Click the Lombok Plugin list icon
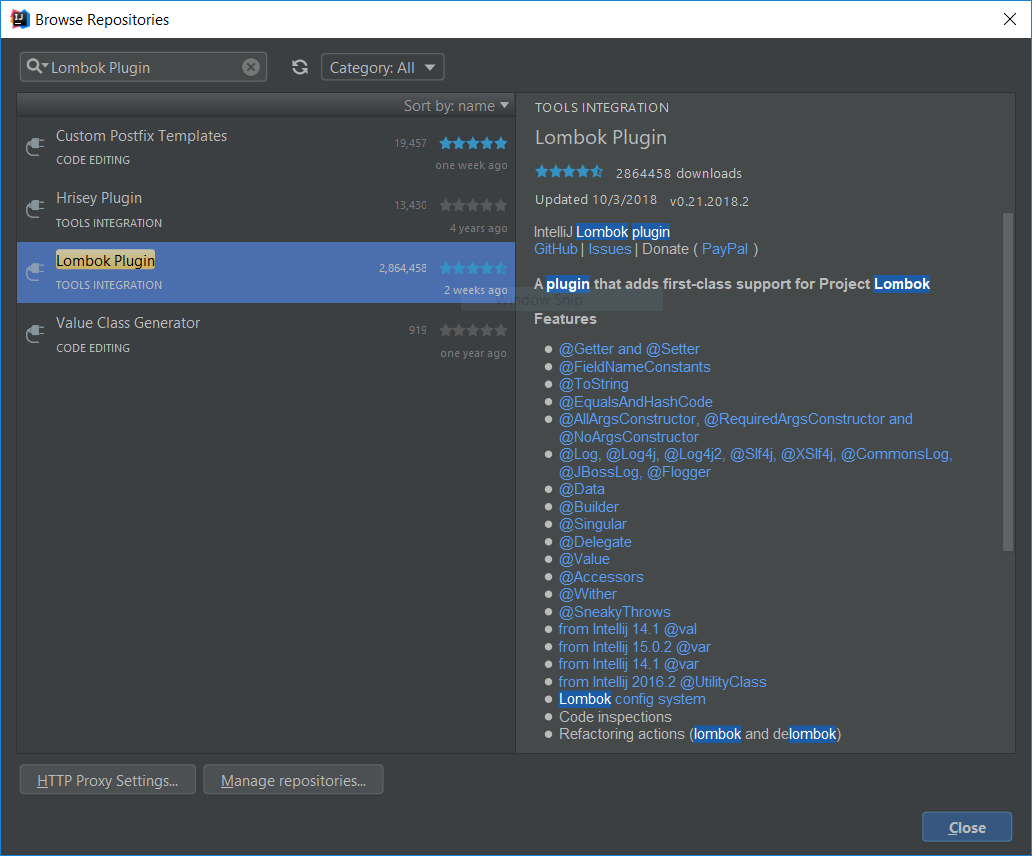 click(x=35, y=272)
